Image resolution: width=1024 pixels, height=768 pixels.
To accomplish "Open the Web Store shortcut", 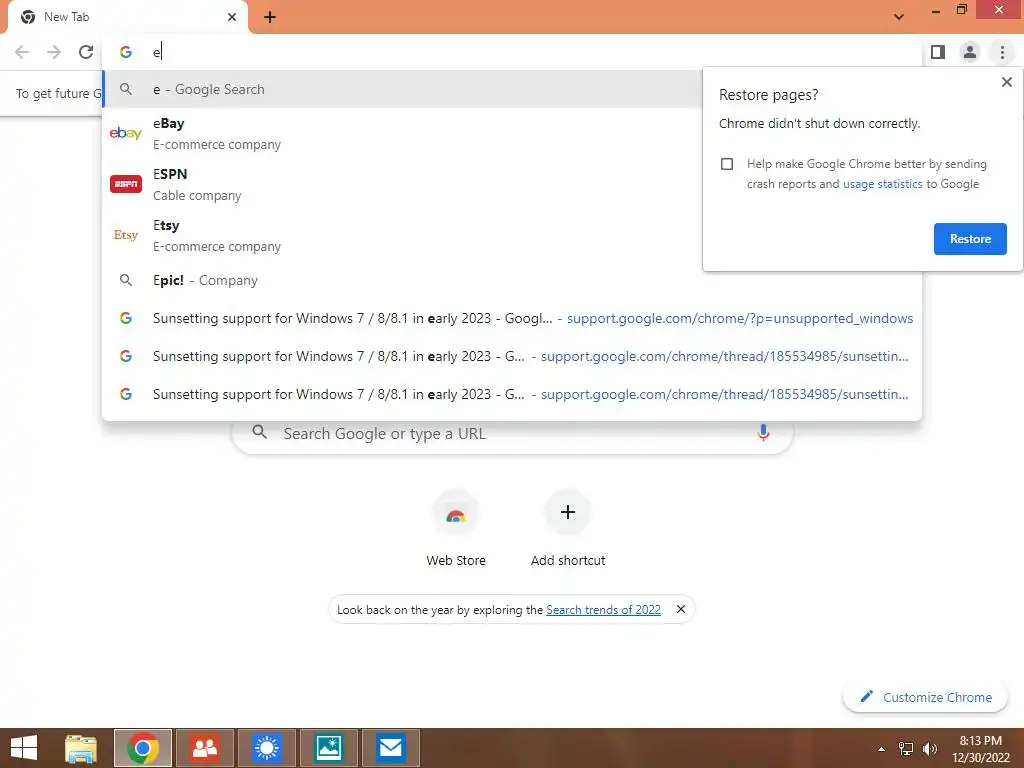I will [456, 528].
